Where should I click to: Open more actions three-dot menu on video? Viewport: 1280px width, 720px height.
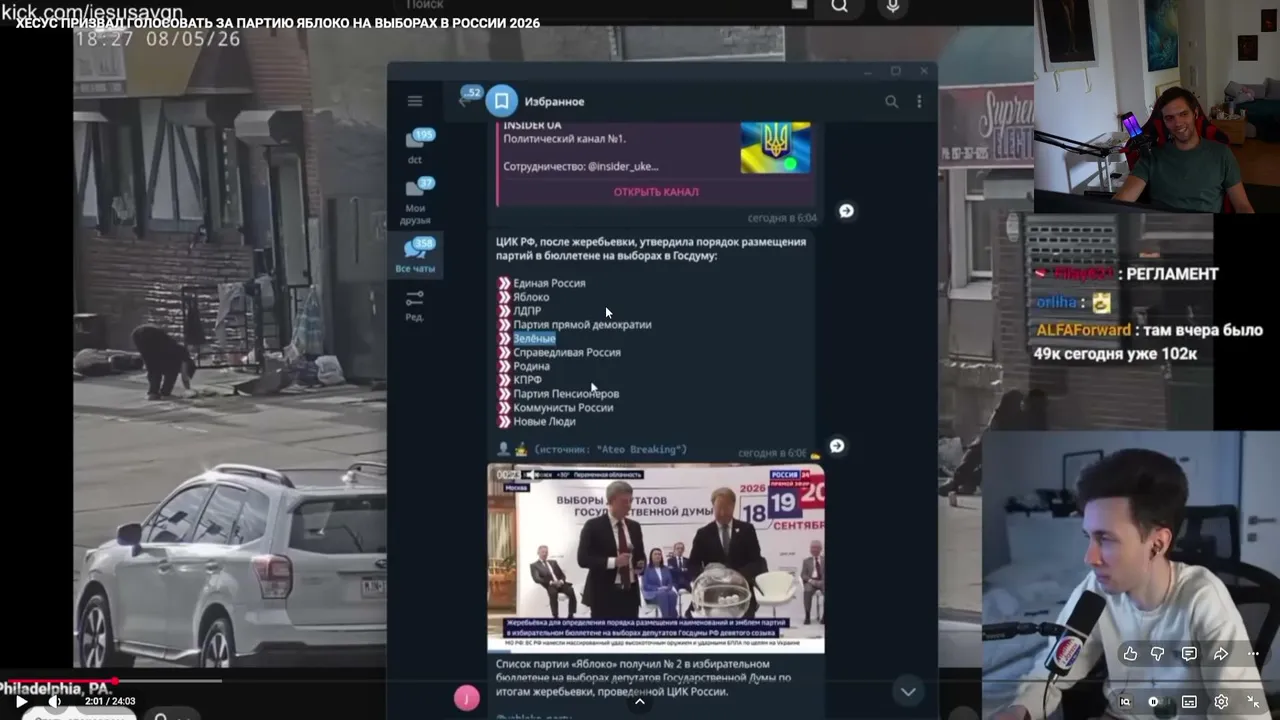click(x=1253, y=654)
